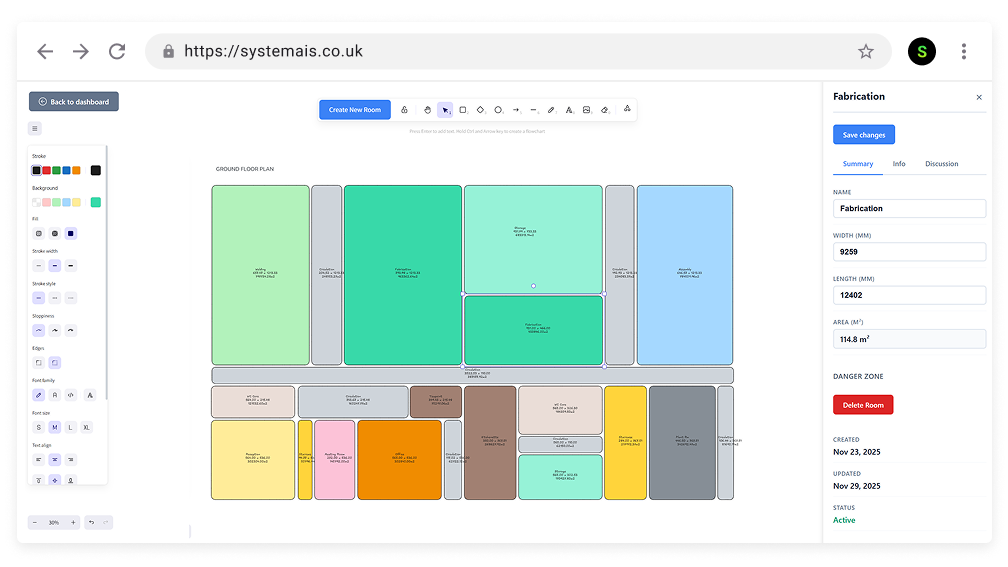This screenshot has height=567, width=1008.
Task: Select the Ellipse shape tool
Action: 498,110
